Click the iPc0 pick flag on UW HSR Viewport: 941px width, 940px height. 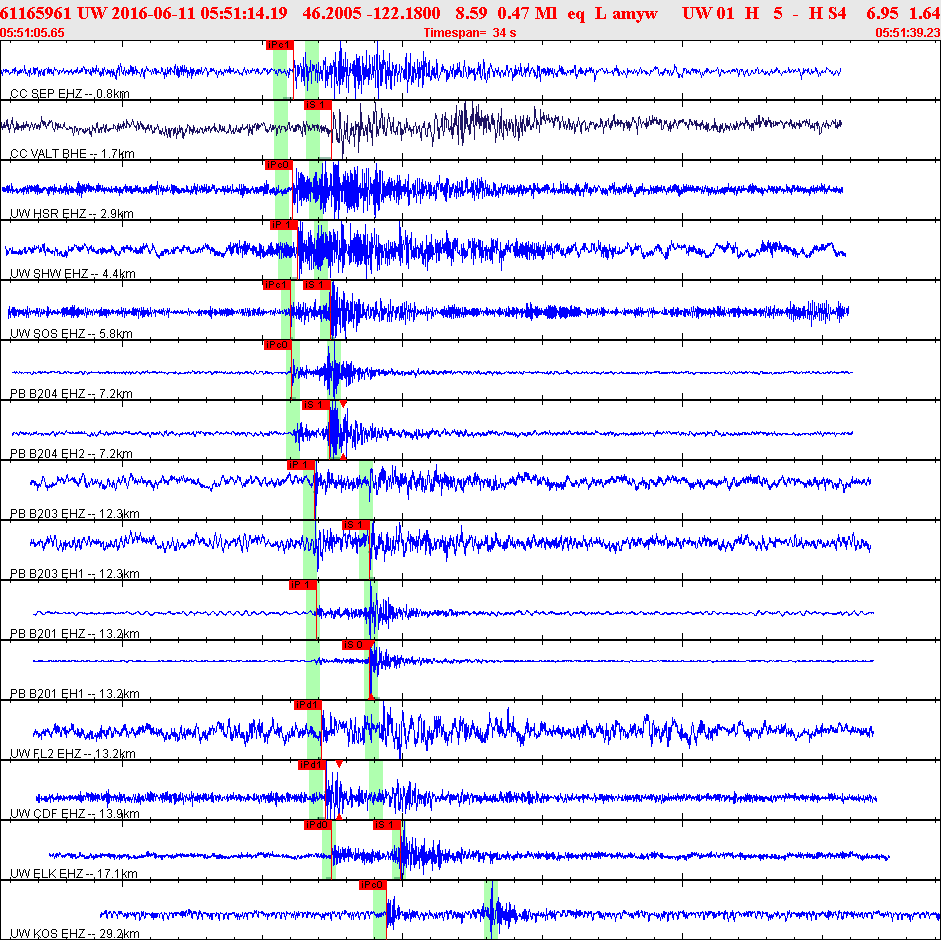[x=278, y=165]
